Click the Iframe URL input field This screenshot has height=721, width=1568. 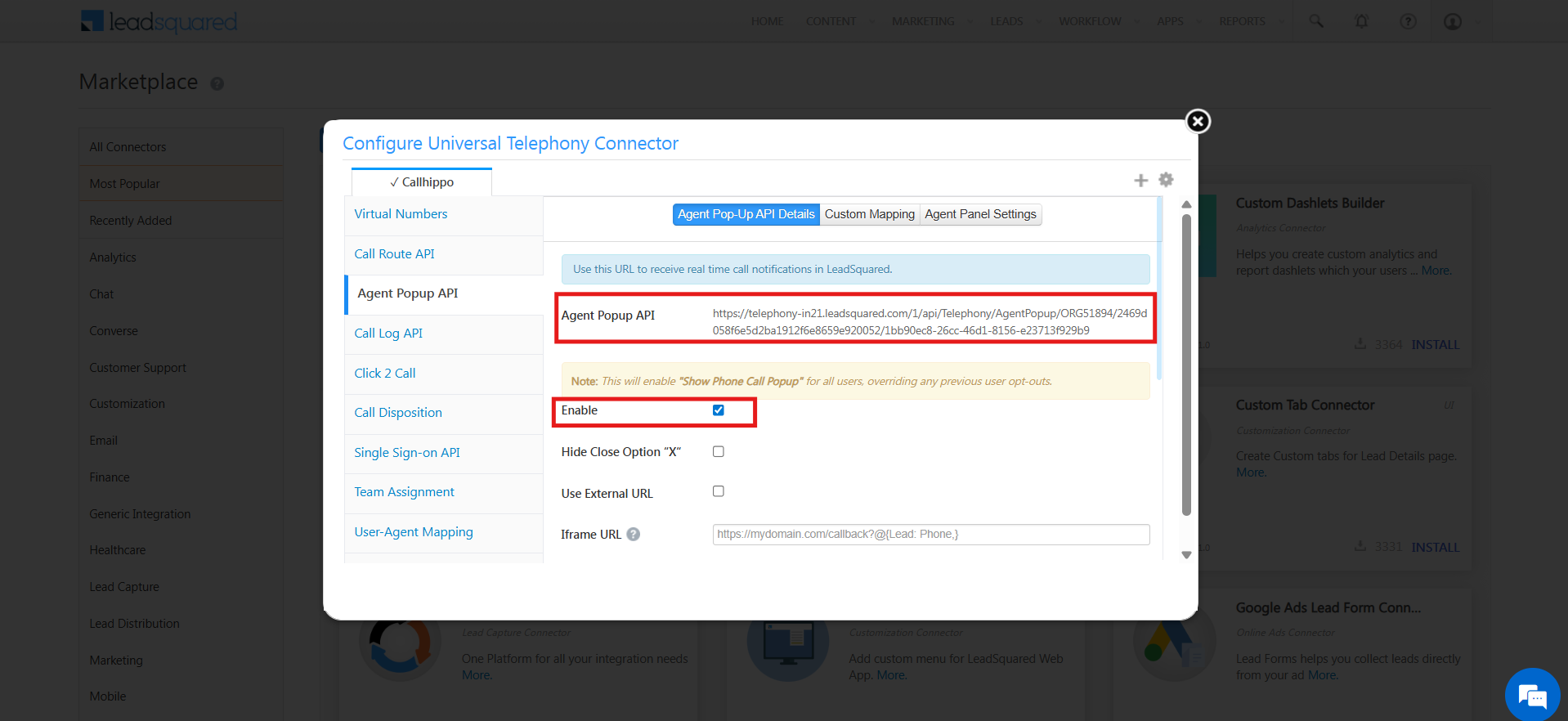[x=931, y=535]
